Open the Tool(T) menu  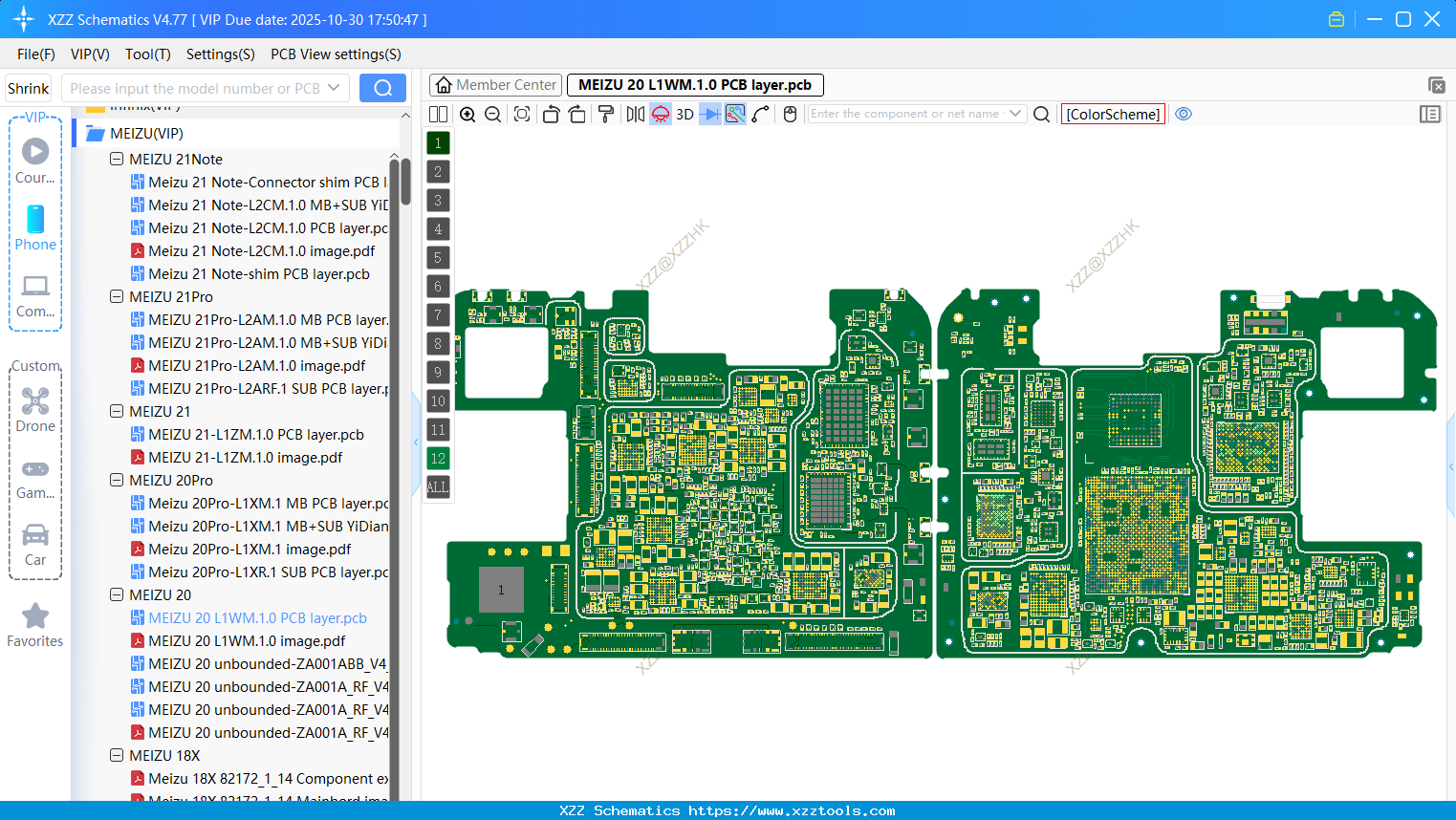(x=147, y=54)
